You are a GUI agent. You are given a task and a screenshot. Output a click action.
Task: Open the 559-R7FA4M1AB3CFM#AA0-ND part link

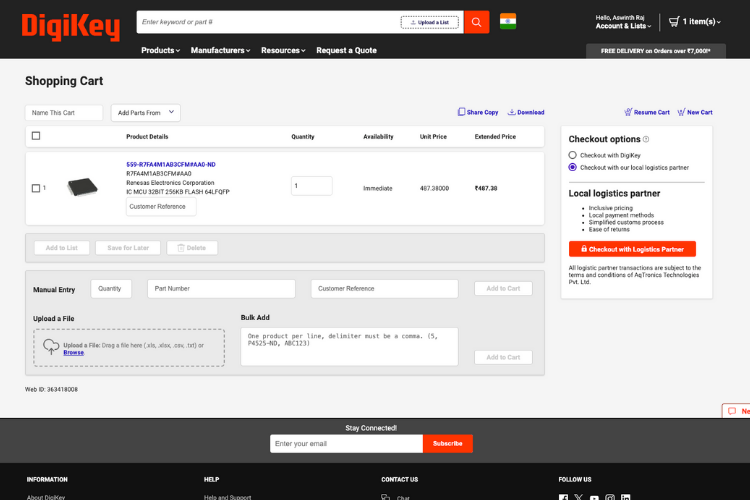(x=171, y=164)
